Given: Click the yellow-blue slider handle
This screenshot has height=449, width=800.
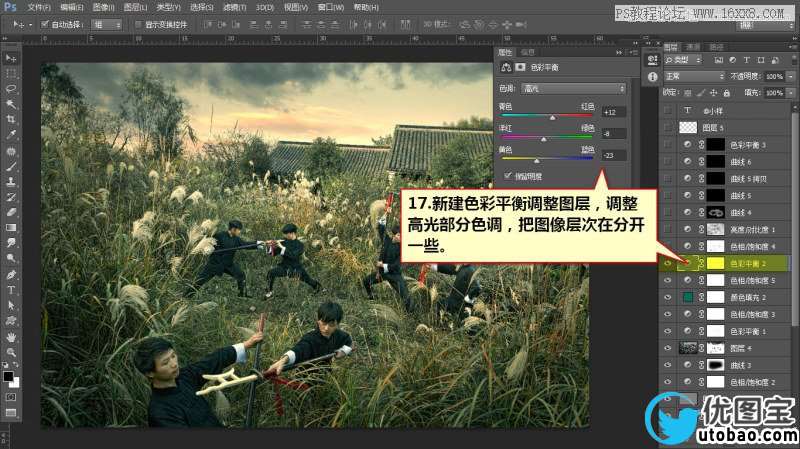Looking at the screenshot, I should point(537,160).
